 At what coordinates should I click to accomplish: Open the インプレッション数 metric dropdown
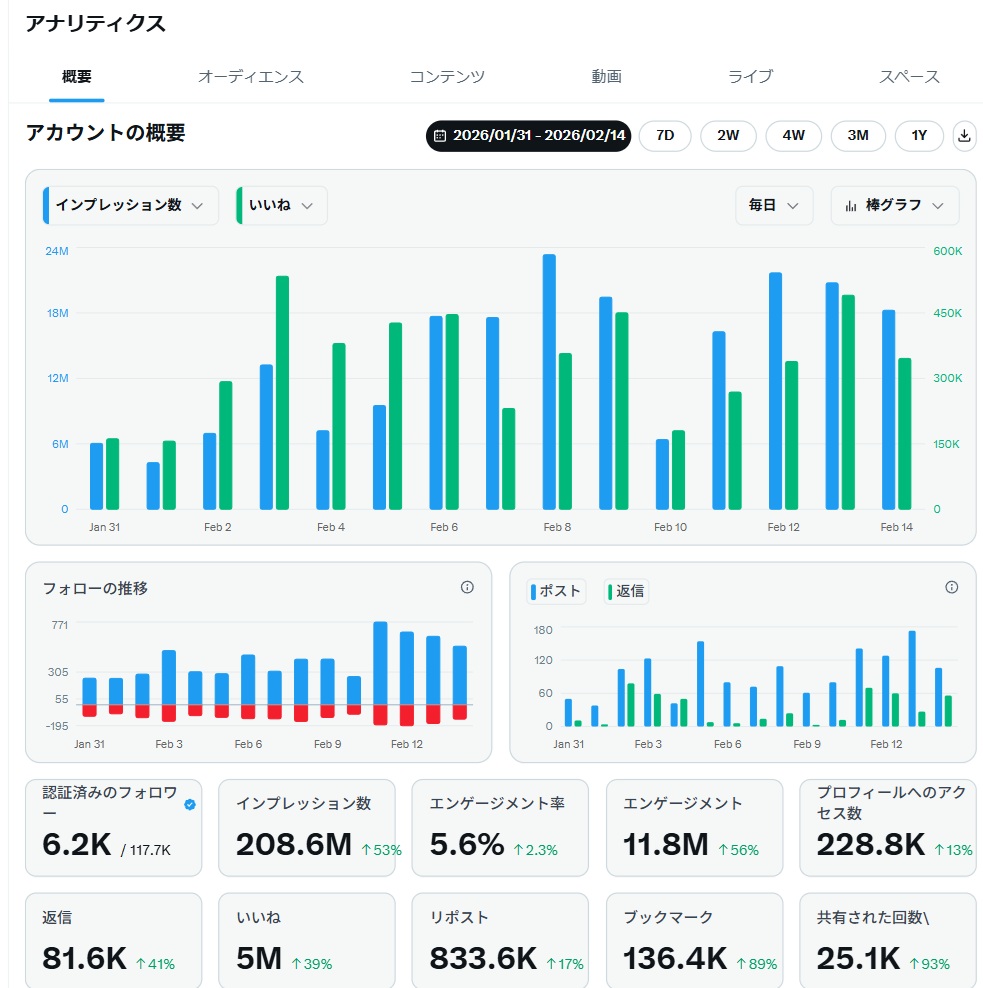(x=130, y=206)
